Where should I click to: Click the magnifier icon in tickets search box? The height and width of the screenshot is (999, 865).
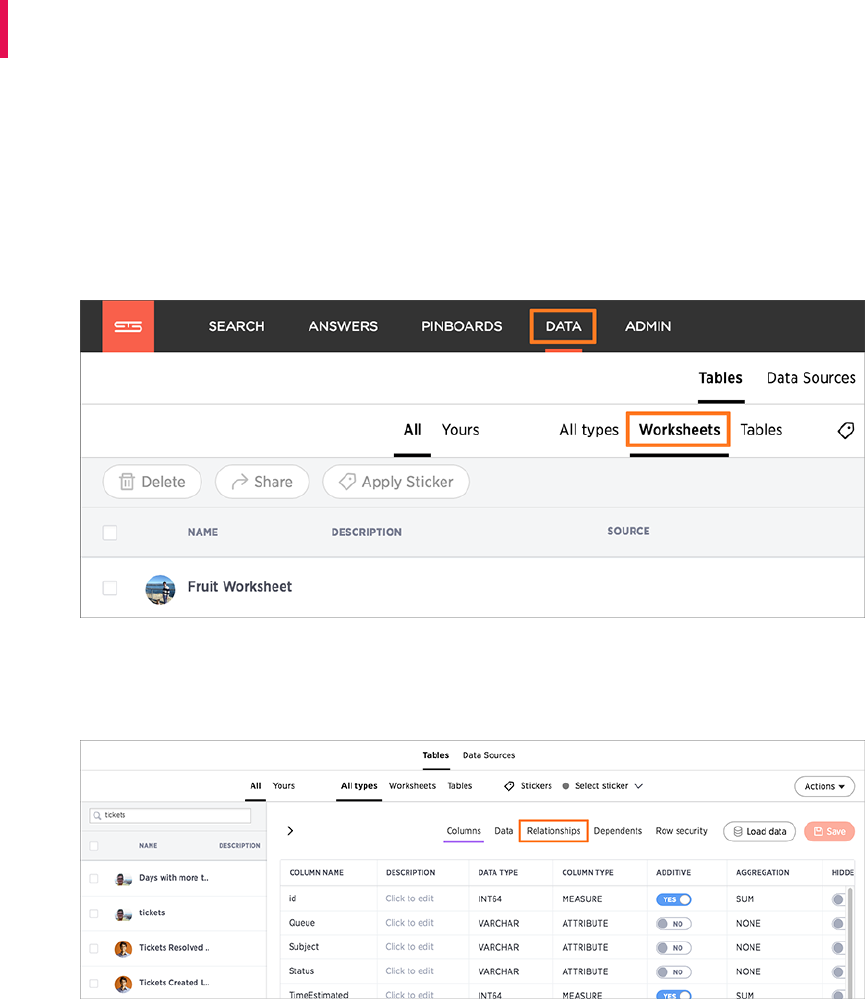[x=97, y=816]
